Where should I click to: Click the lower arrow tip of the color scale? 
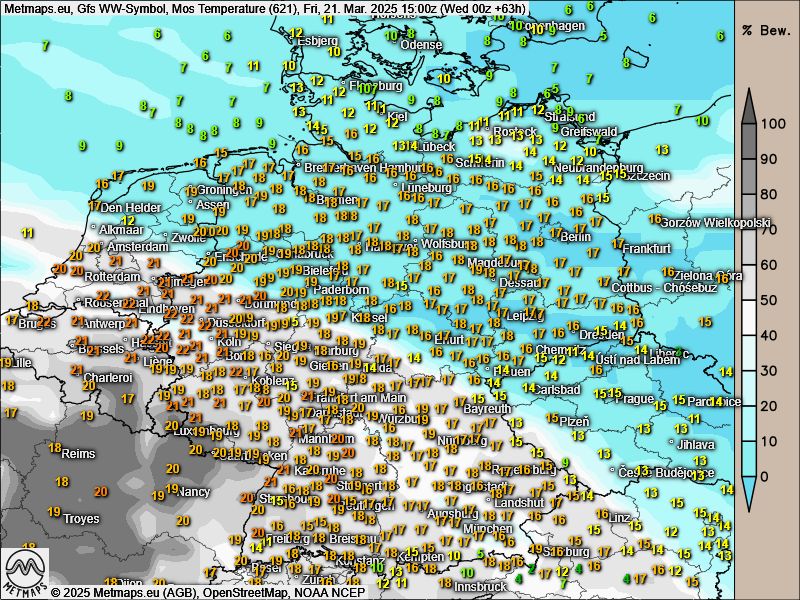click(748, 498)
